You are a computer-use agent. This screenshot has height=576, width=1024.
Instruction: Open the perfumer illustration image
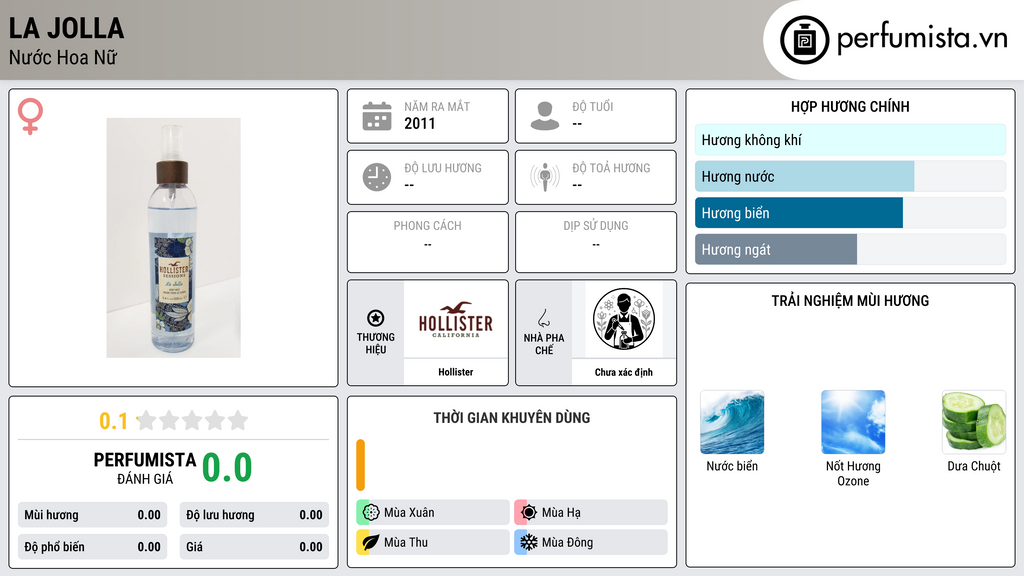624,320
